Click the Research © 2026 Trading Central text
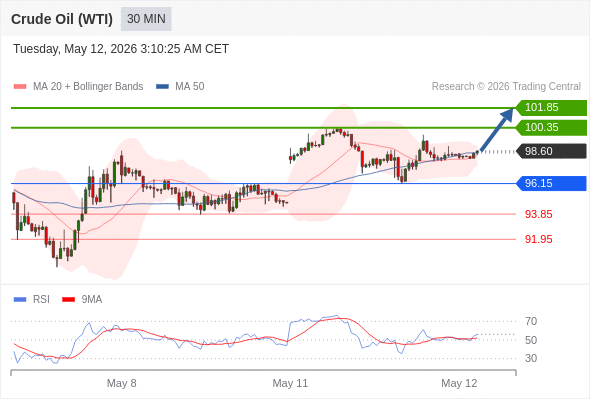Image resolution: width=590 pixels, height=400 pixels. [506, 87]
